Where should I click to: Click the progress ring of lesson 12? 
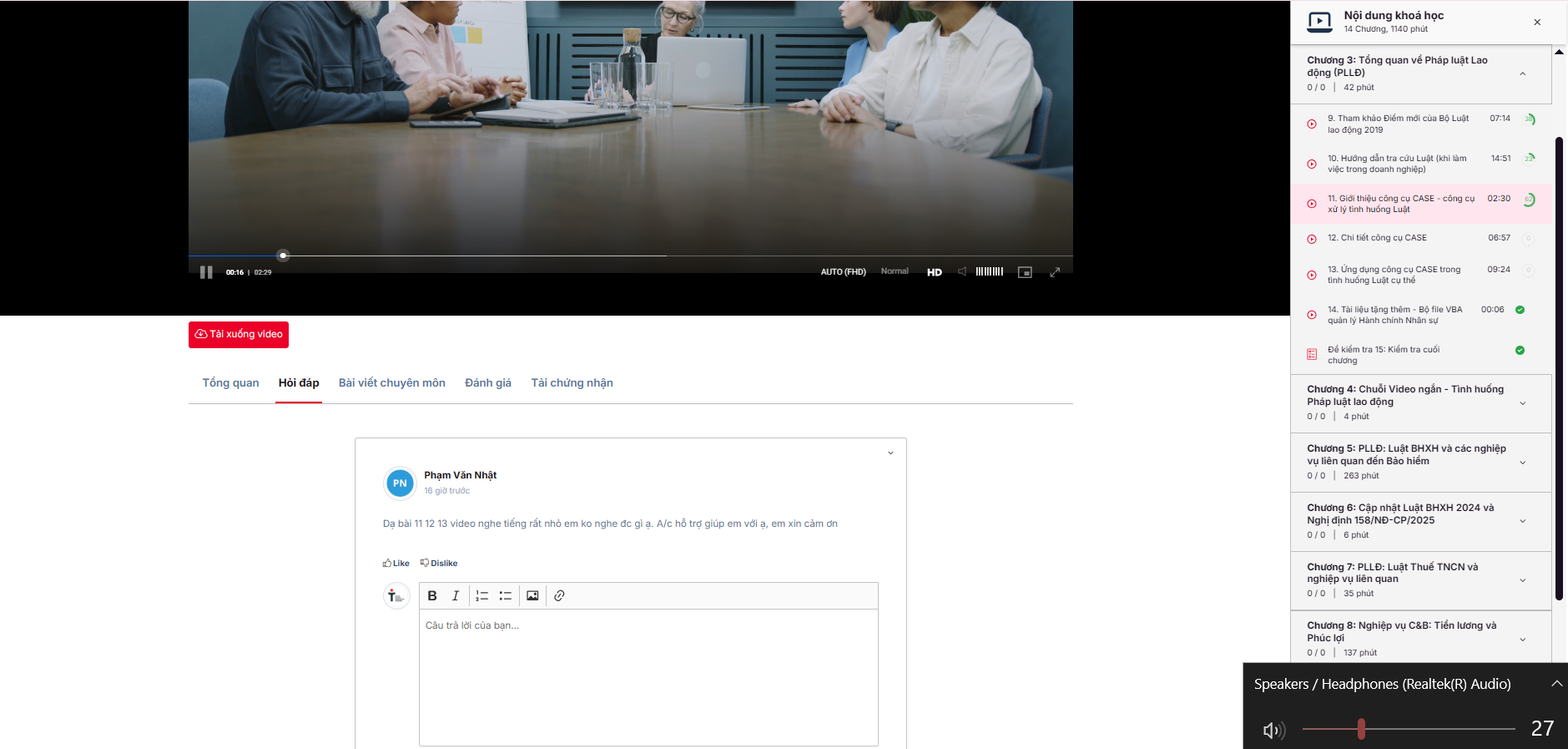tap(1529, 239)
